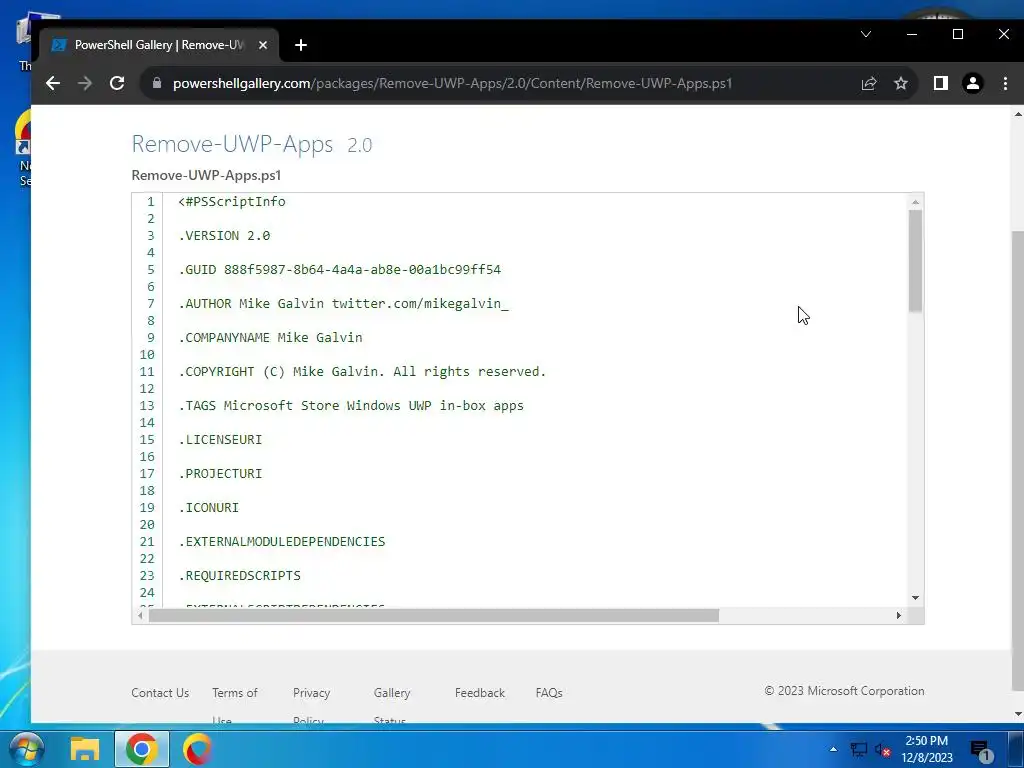1024x768 pixels.
Task: Click the .GUID line in code
Action: (x=340, y=270)
